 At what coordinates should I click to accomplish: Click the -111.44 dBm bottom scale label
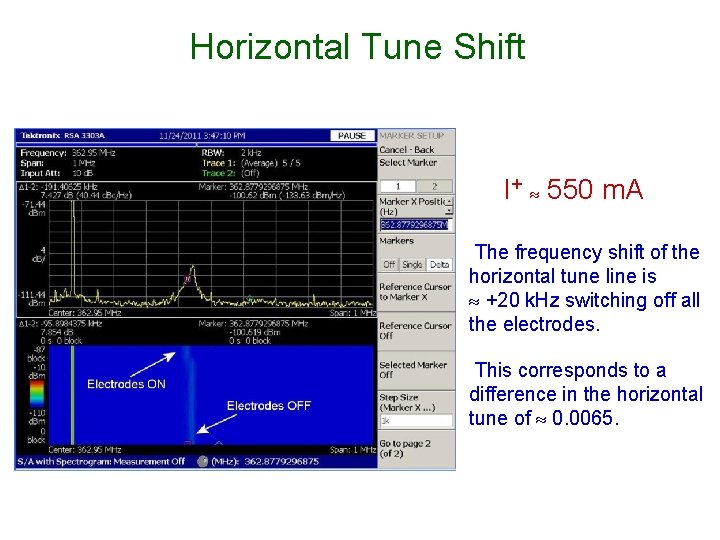point(33,299)
